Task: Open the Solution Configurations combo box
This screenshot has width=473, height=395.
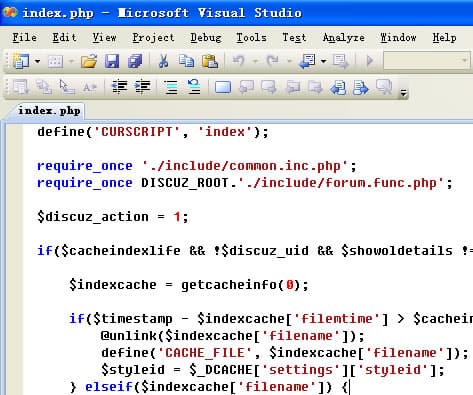Action: coord(427,61)
